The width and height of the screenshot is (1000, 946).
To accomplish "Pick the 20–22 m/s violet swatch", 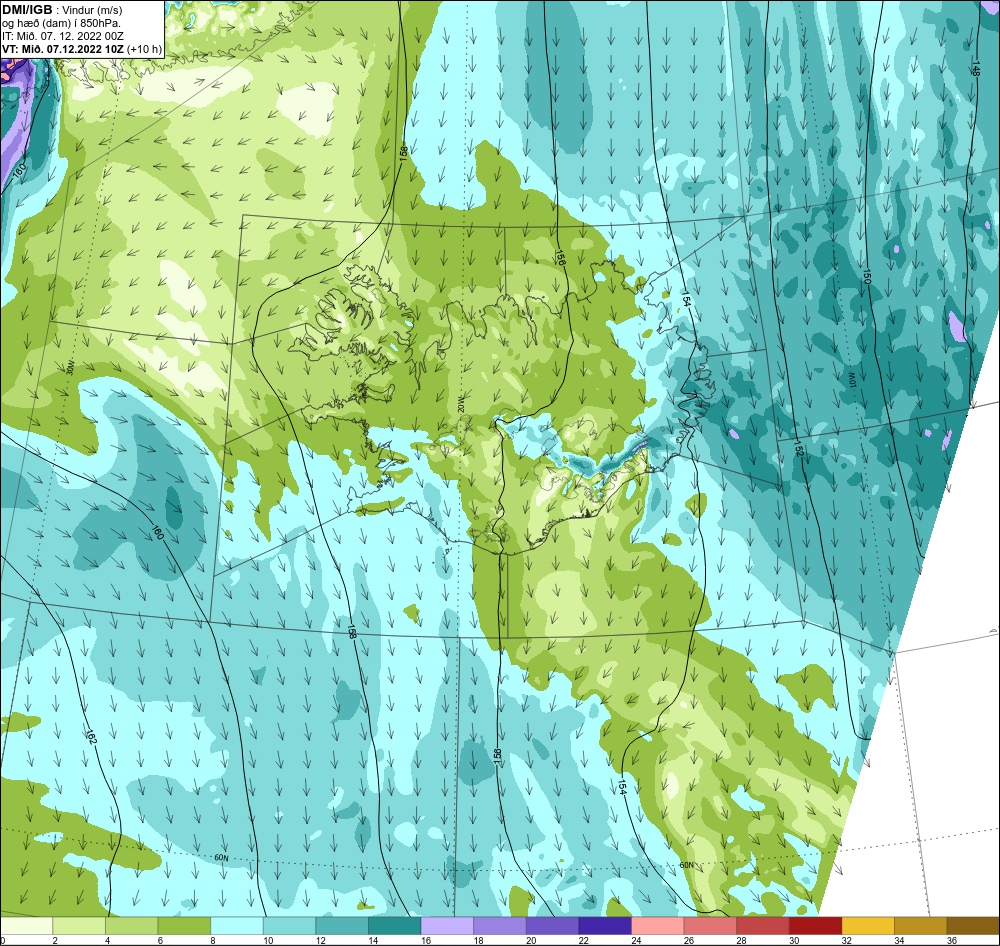I will tap(552, 926).
